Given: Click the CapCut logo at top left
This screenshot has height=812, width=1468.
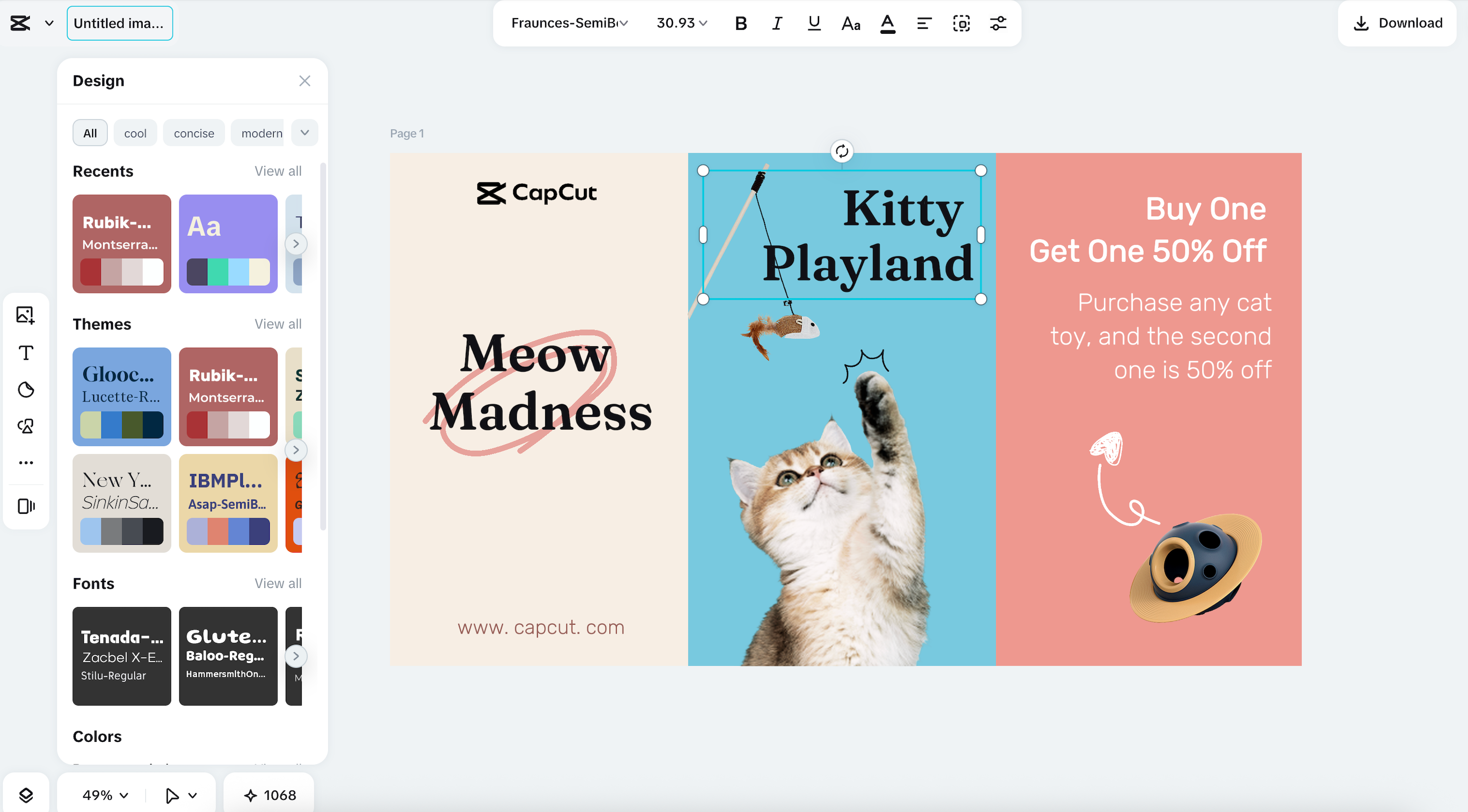Looking at the screenshot, I should 20,23.
